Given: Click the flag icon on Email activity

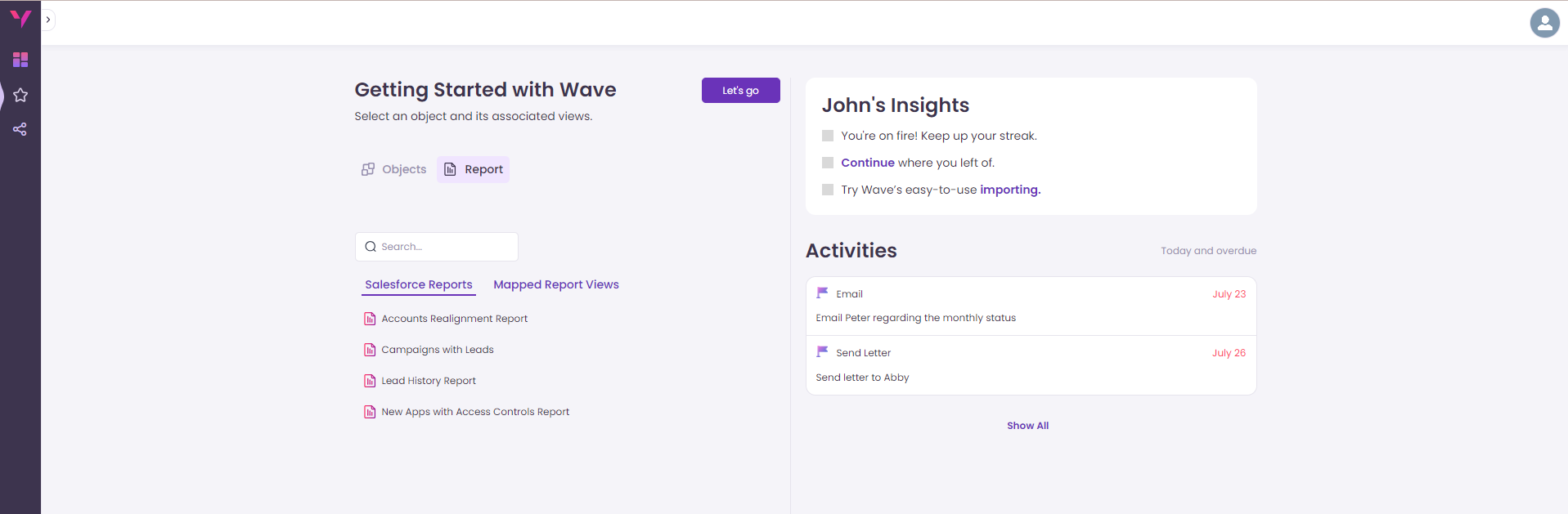Looking at the screenshot, I should click(822, 293).
